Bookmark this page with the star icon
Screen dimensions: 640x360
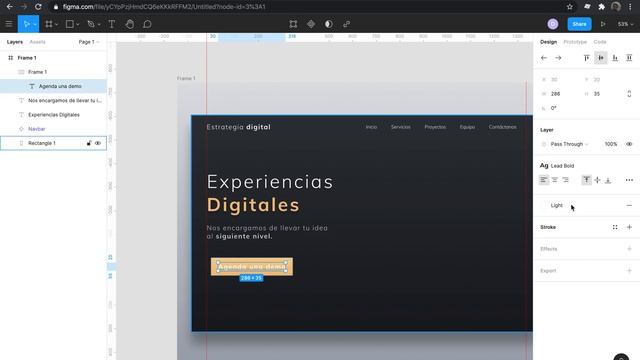point(569,7)
